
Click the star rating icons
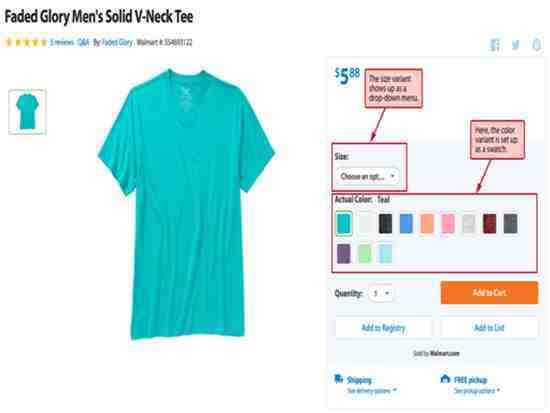[x=26, y=42]
